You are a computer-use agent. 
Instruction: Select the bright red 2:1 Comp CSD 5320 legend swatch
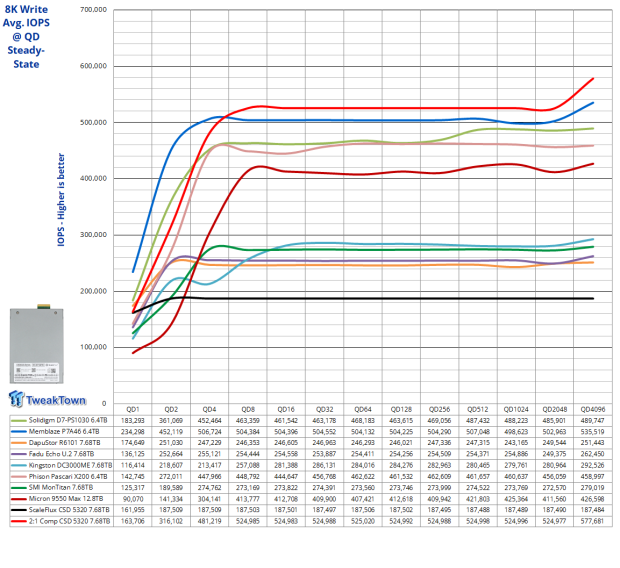(x=19, y=521)
